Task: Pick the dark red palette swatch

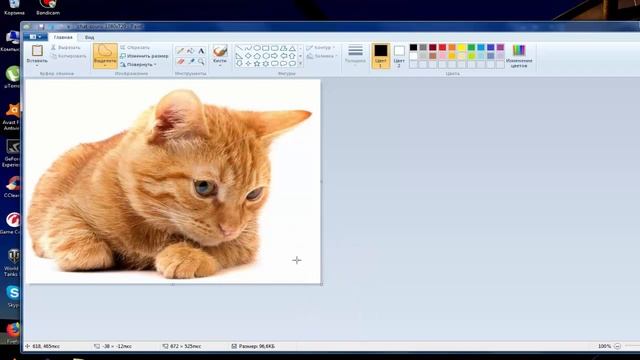Action: [x=433, y=47]
